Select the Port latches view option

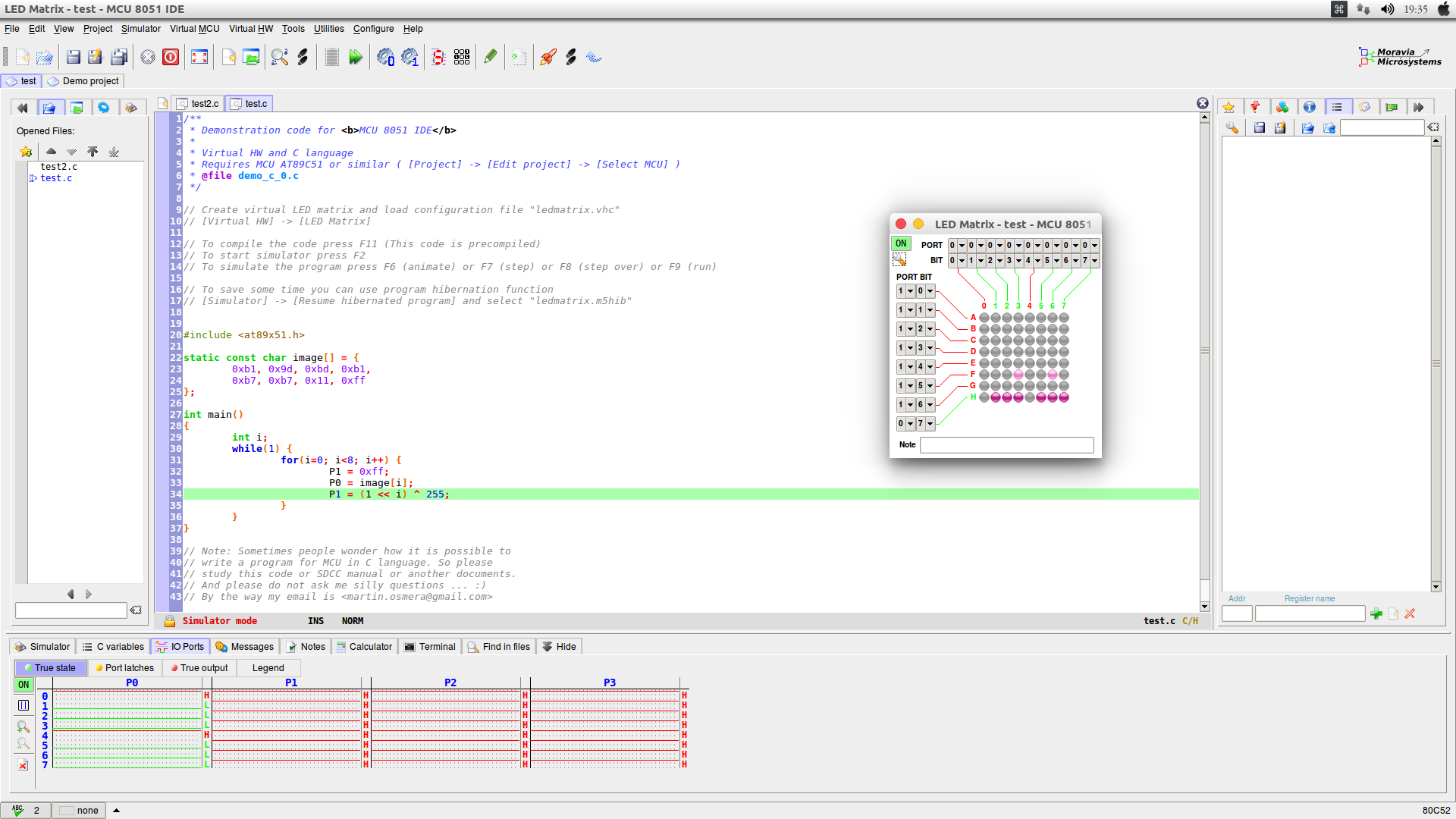point(125,667)
